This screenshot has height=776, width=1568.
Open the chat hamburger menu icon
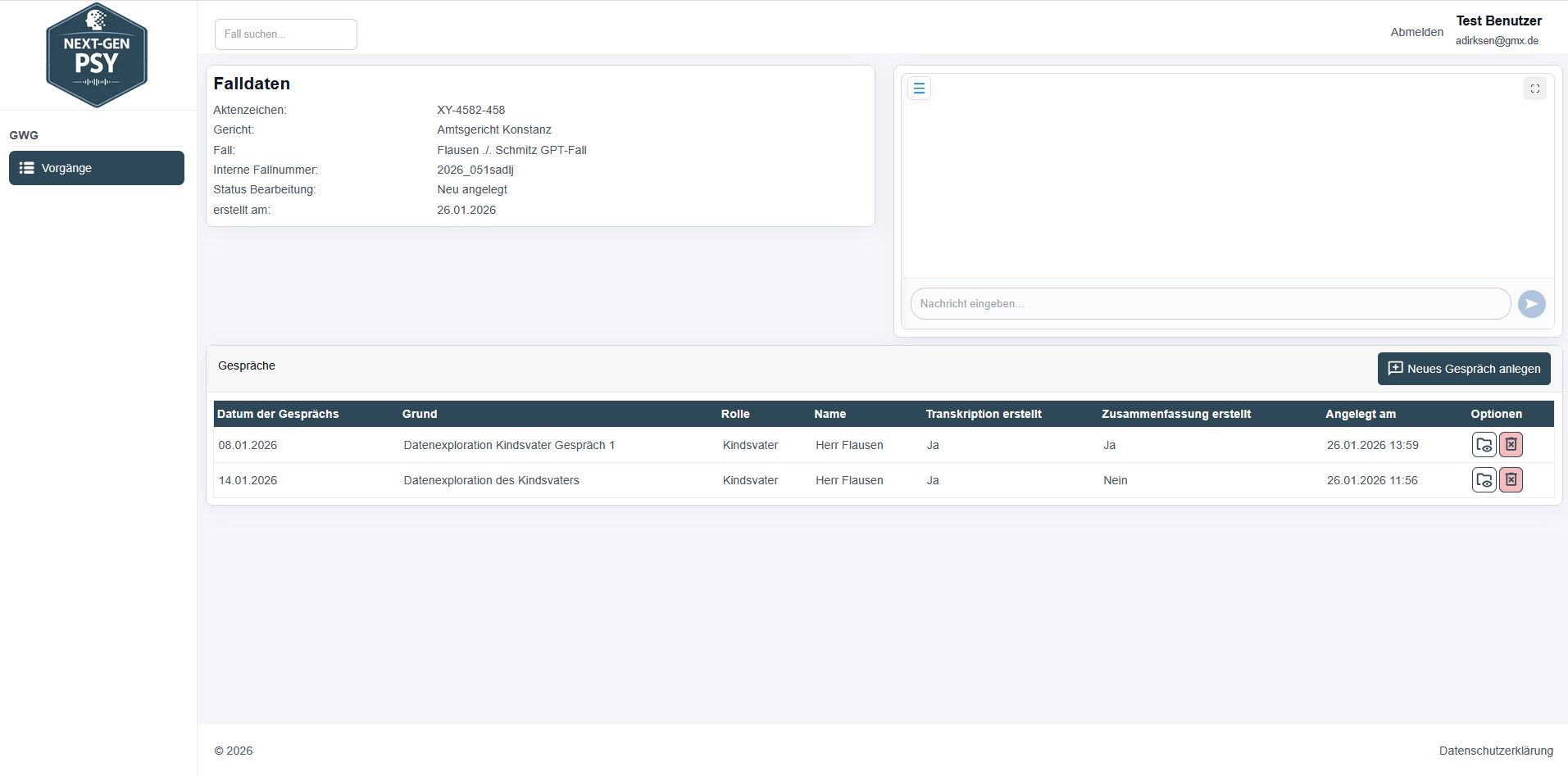click(x=919, y=88)
